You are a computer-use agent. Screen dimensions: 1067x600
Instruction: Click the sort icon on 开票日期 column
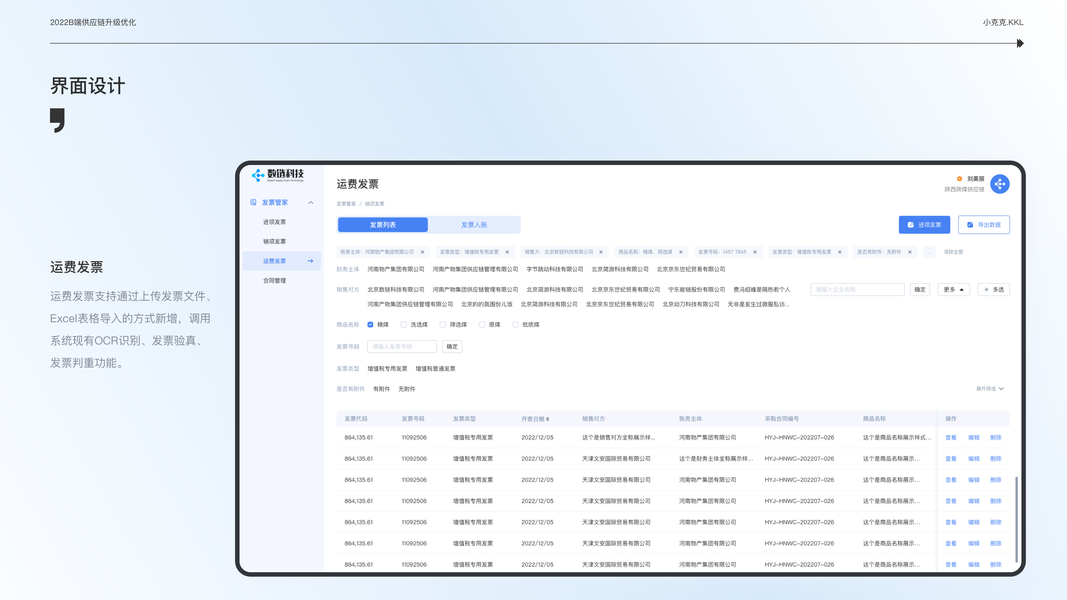(548, 419)
